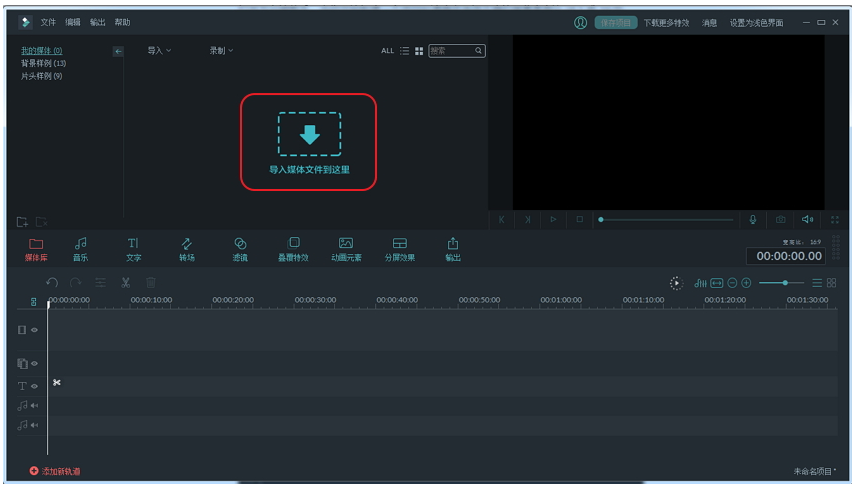This screenshot has width=852, height=488.
Task: Open the 文字 text tab
Action: click(133, 249)
